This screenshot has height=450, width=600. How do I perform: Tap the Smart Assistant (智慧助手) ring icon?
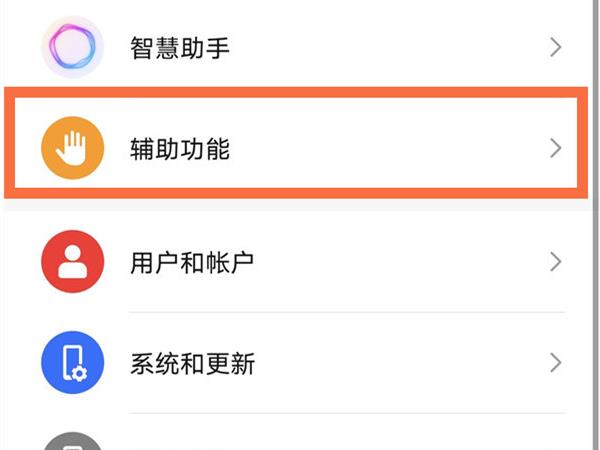[x=72, y=46]
